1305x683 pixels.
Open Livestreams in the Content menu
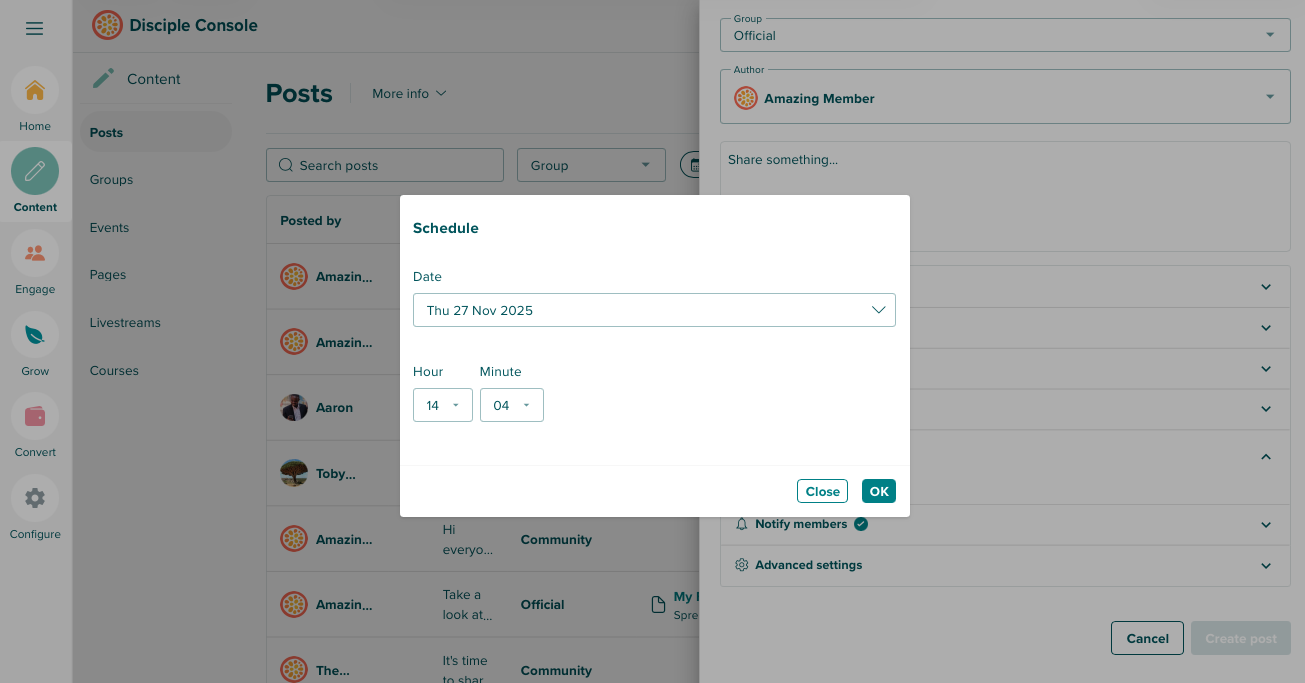[125, 323]
